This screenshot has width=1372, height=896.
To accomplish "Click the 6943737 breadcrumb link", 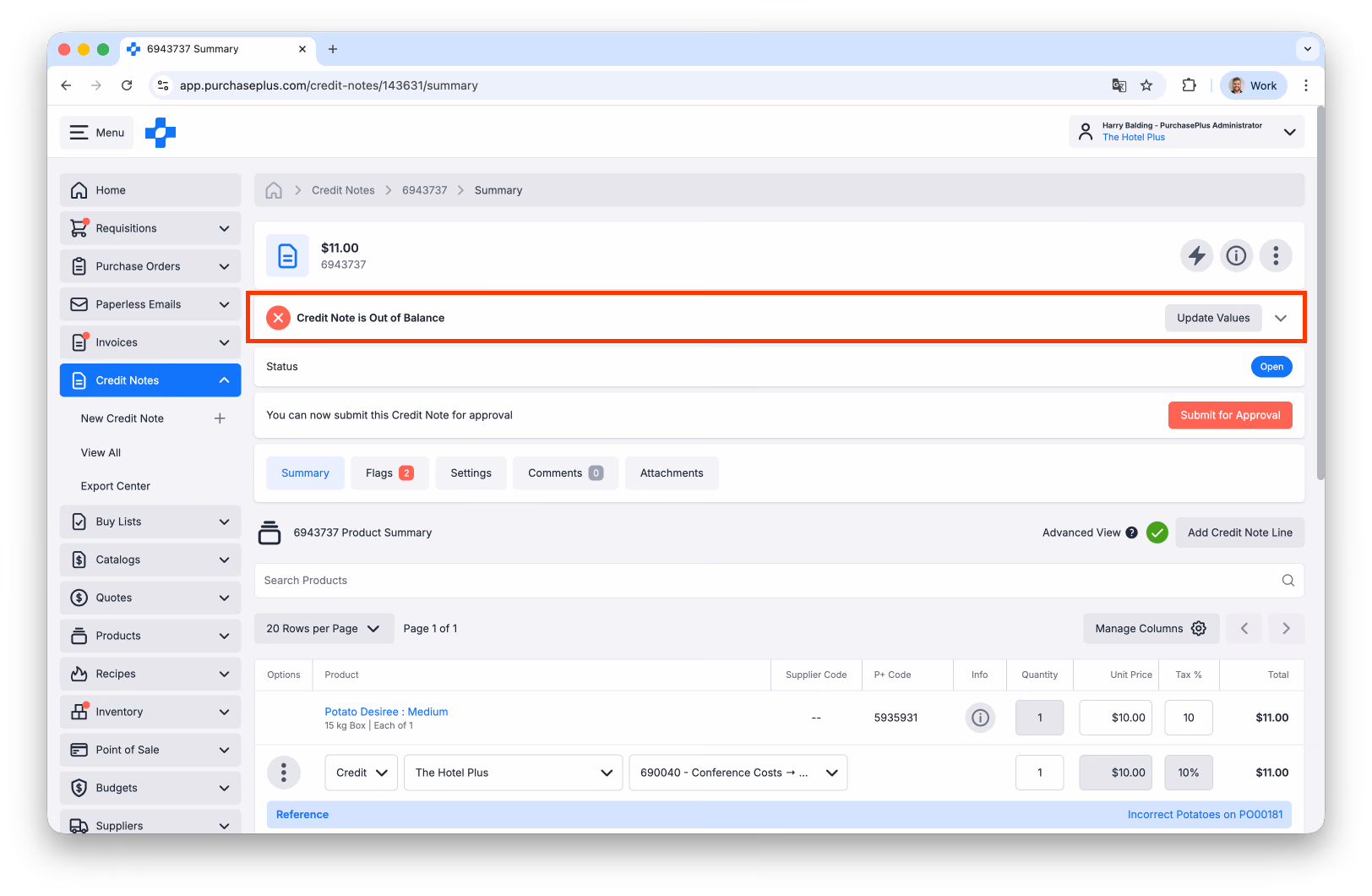I will point(424,190).
